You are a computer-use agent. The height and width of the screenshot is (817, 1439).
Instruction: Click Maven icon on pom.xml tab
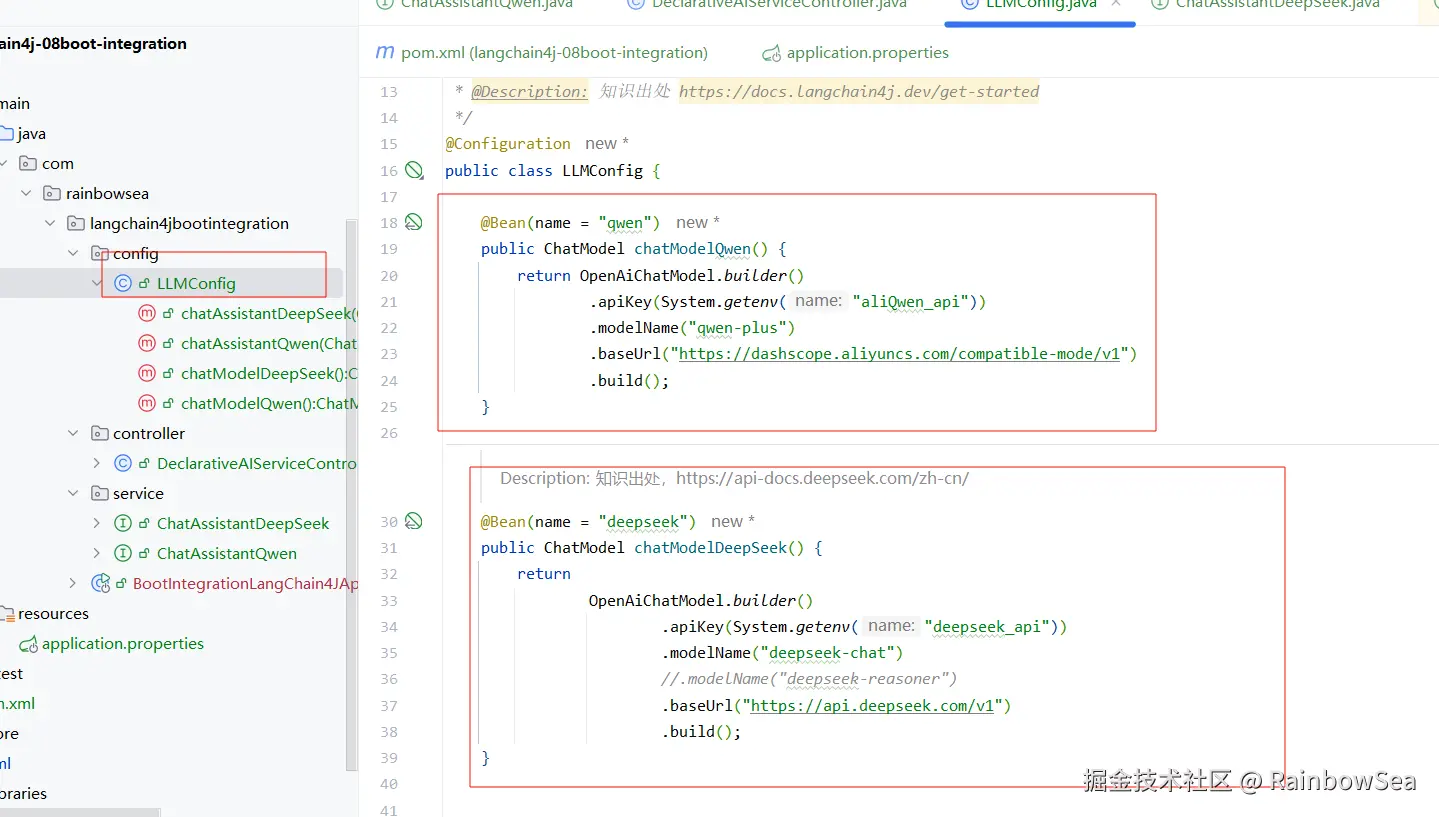385,52
